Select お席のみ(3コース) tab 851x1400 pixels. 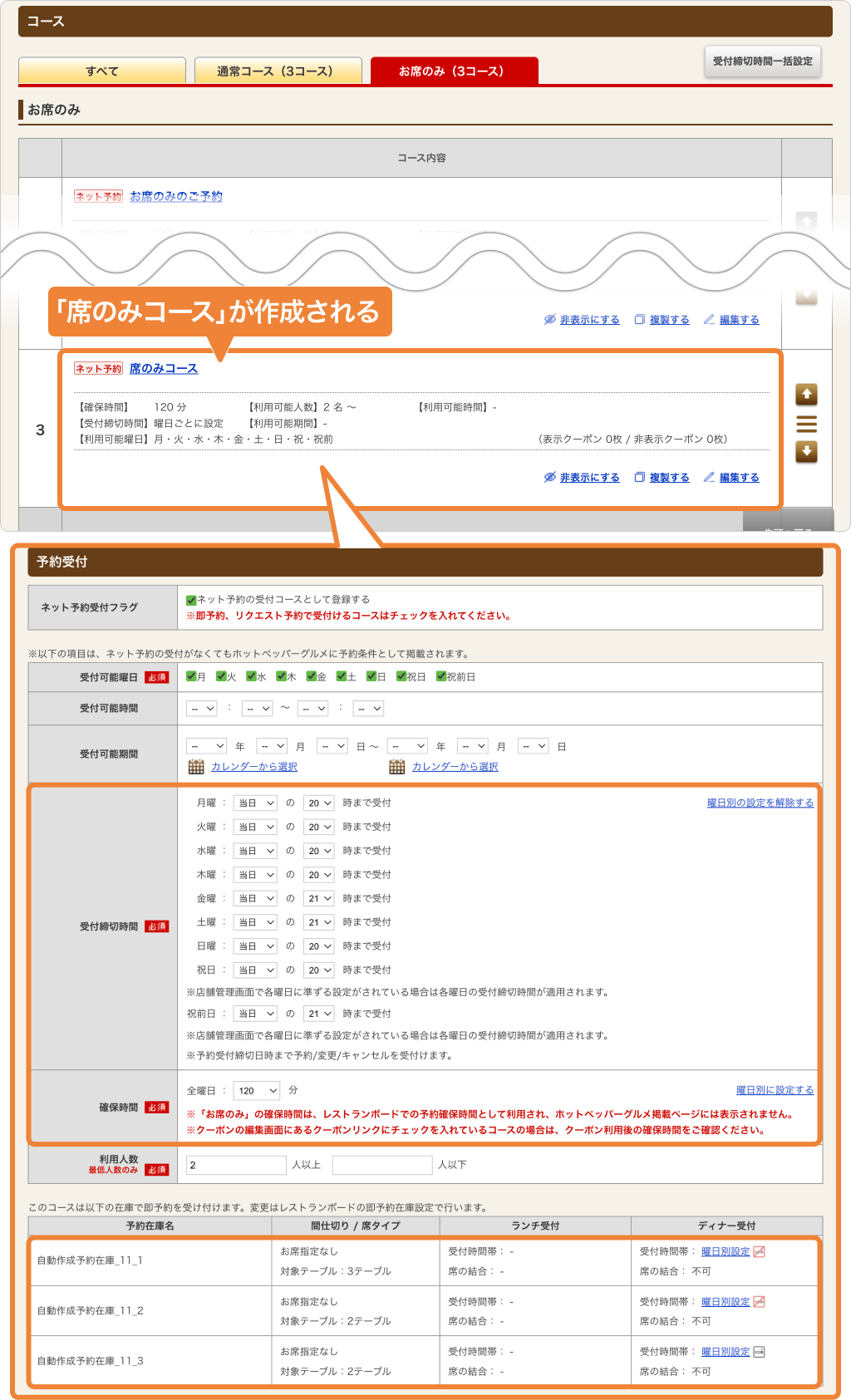[x=455, y=71]
